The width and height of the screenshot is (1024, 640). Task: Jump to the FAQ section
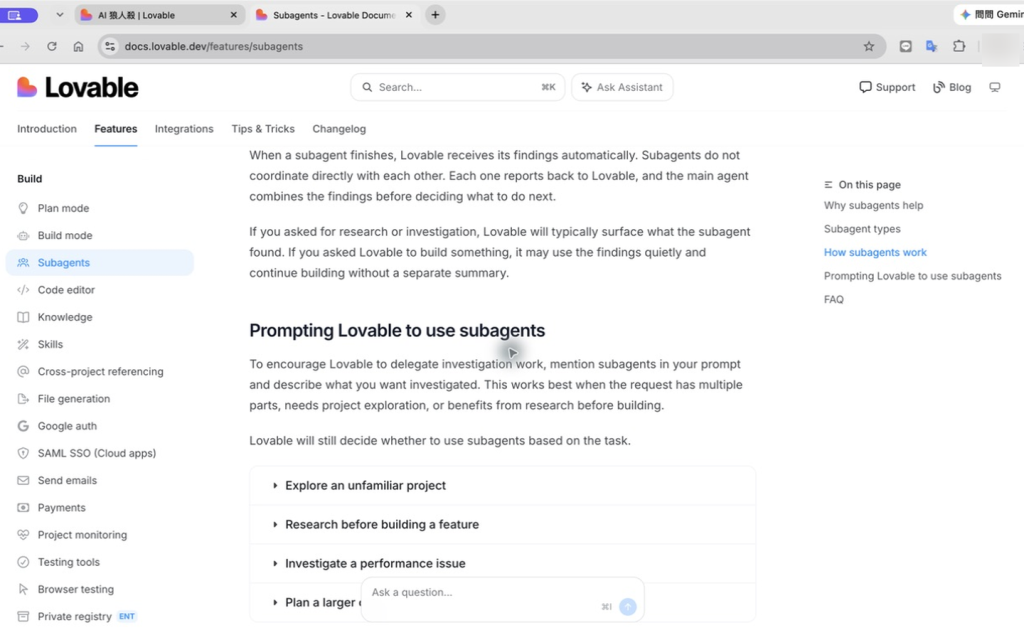(833, 300)
